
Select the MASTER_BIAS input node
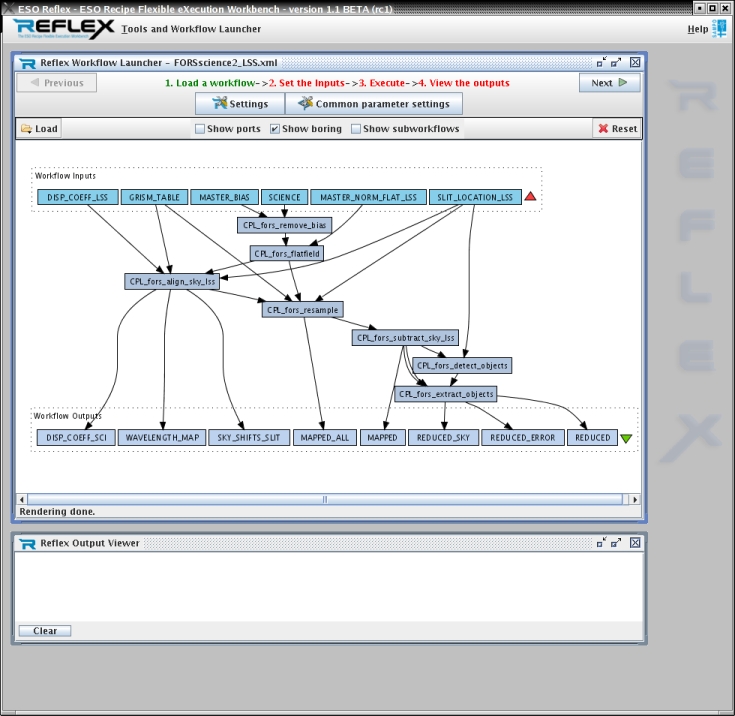click(225, 197)
